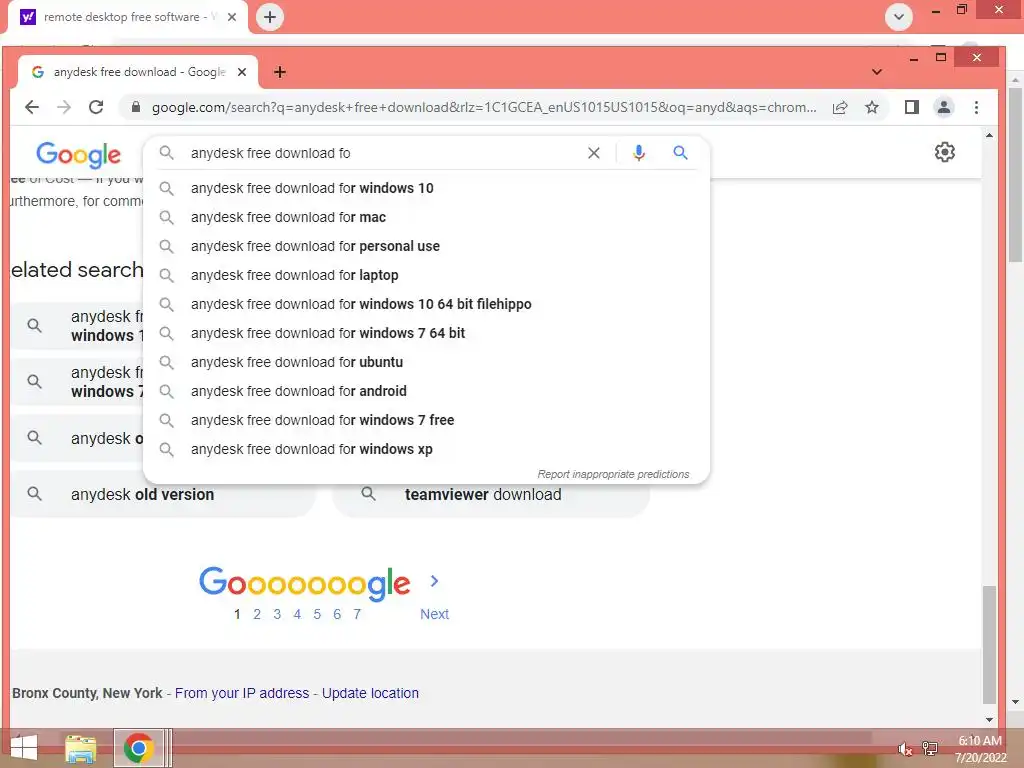Open Google quick settings gear icon

click(944, 152)
